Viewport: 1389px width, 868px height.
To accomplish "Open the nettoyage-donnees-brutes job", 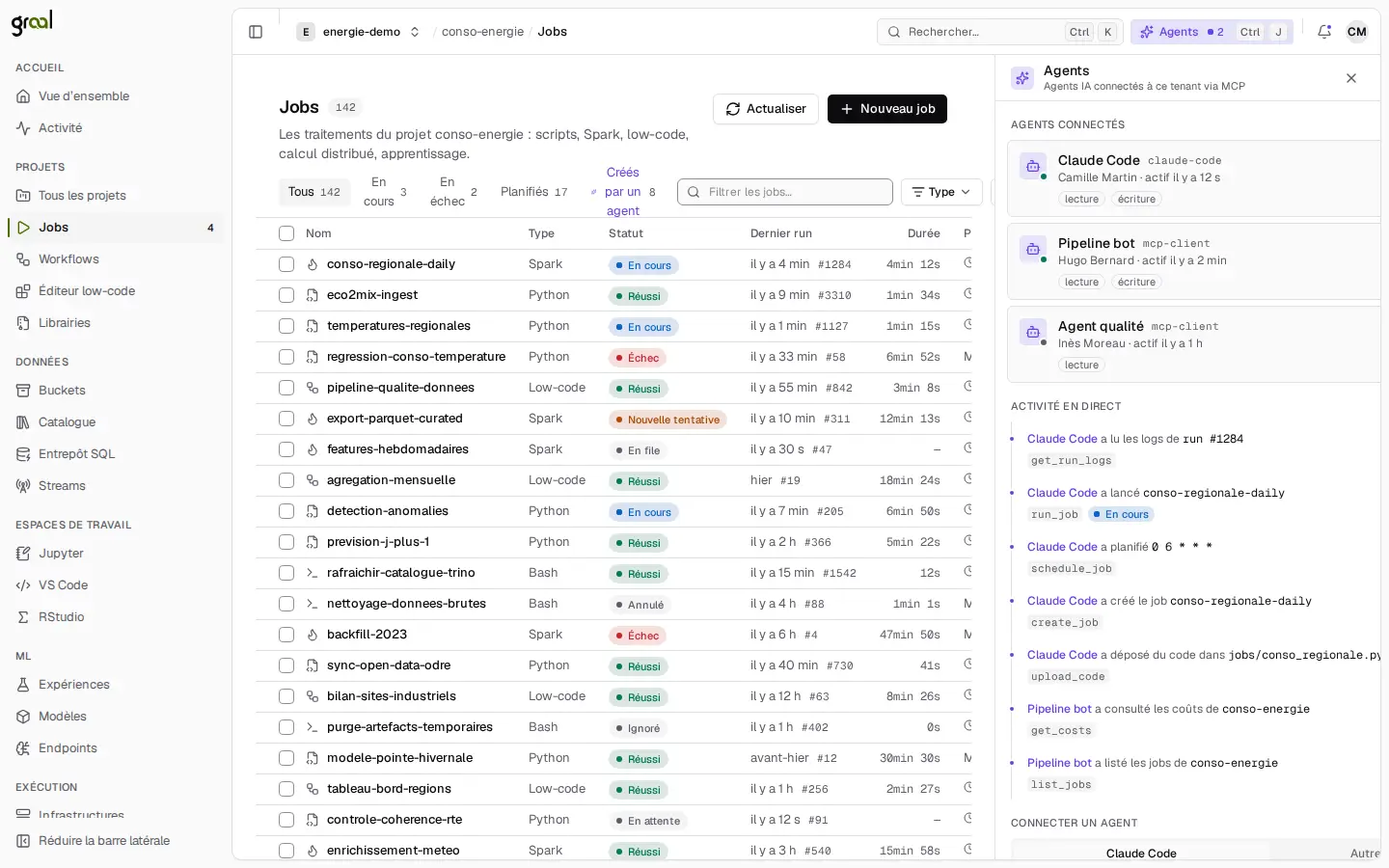I will point(406,604).
